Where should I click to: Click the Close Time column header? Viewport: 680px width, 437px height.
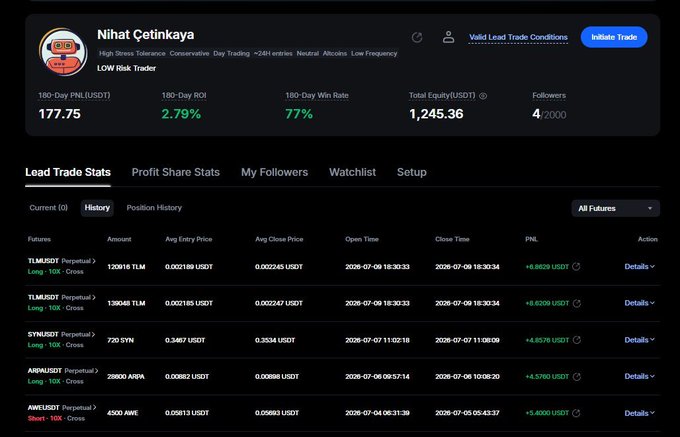pos(452,239)
